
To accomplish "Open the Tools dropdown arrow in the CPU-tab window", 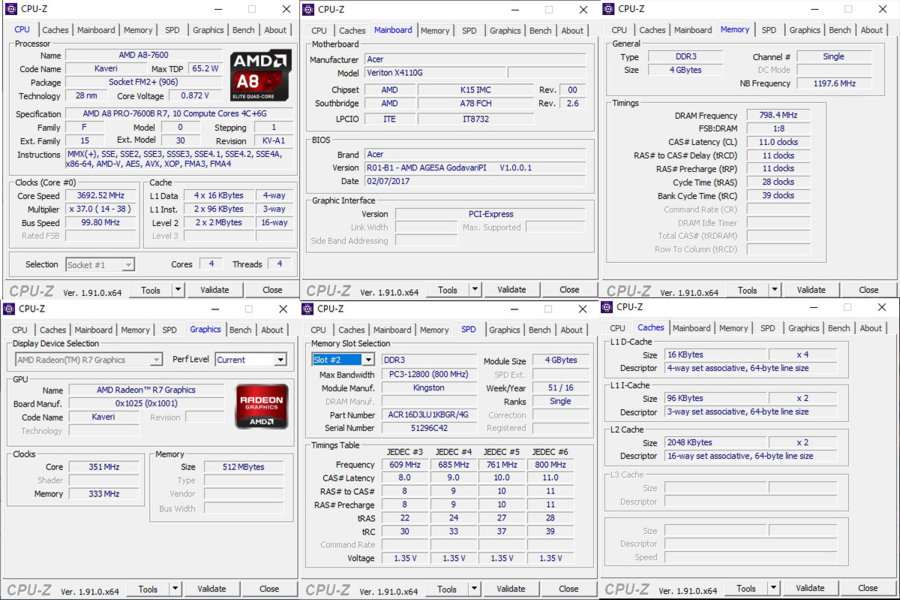I will coord(178,290).
